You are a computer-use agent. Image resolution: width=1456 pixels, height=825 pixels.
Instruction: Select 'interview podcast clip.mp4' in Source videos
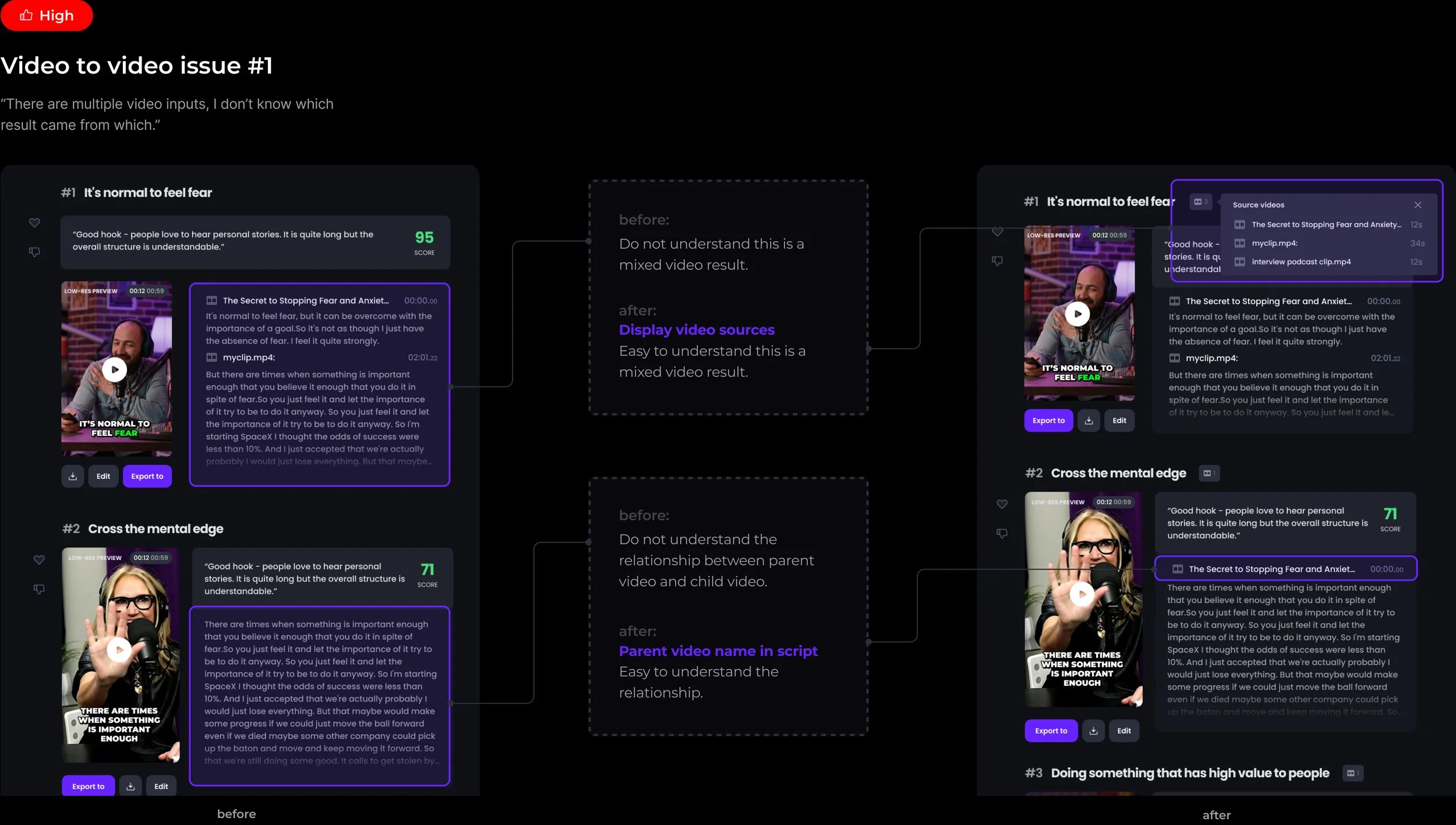click(1328, 262)
